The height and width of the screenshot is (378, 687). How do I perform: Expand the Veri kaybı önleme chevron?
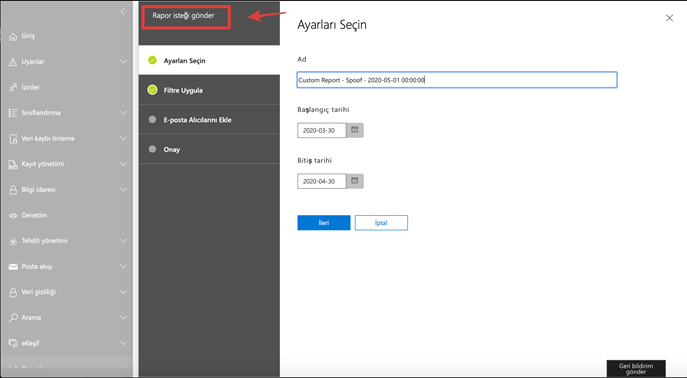coord(124,138)
